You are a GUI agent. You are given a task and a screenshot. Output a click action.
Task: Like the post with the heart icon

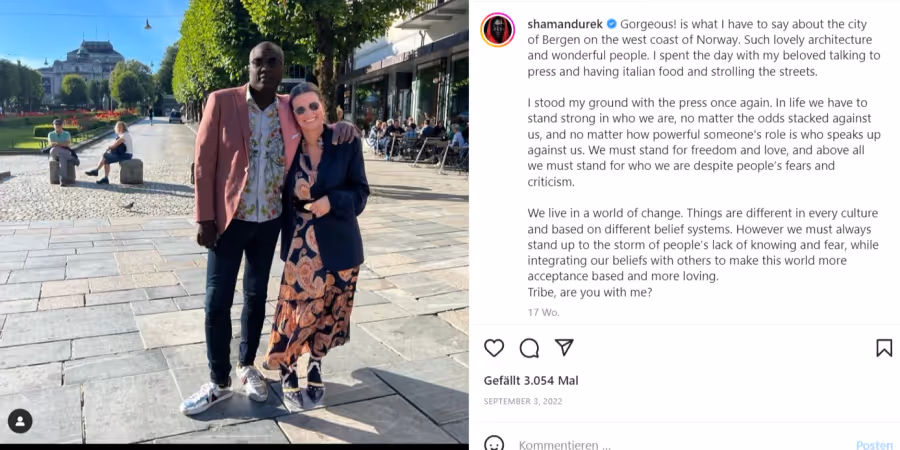(494, 348)
